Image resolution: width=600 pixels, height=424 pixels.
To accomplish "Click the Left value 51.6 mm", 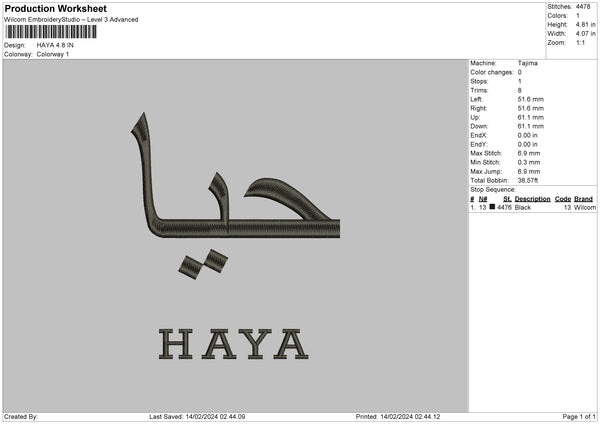I will click(530, 99).
